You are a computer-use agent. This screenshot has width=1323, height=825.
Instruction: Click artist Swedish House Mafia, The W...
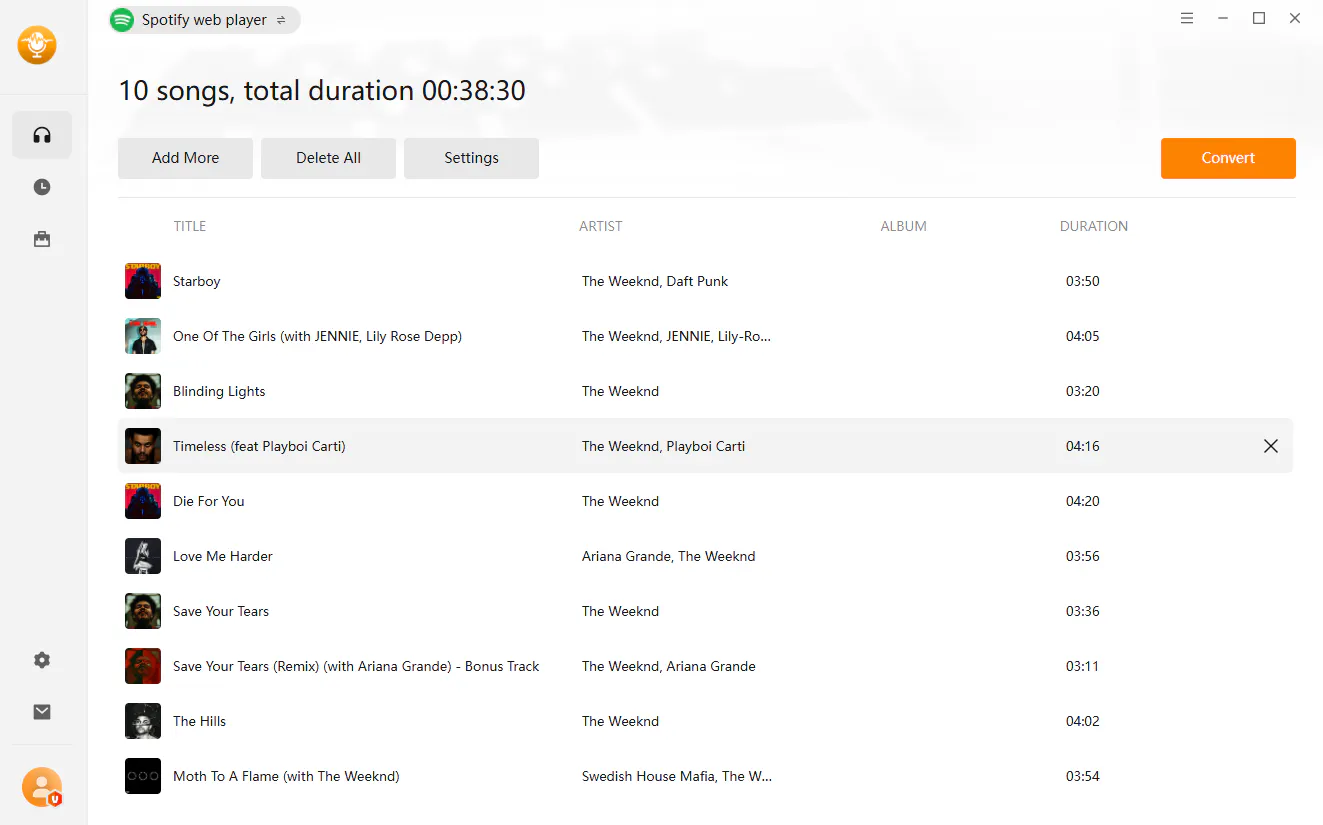pyautogui.click(x=677, y=776)
